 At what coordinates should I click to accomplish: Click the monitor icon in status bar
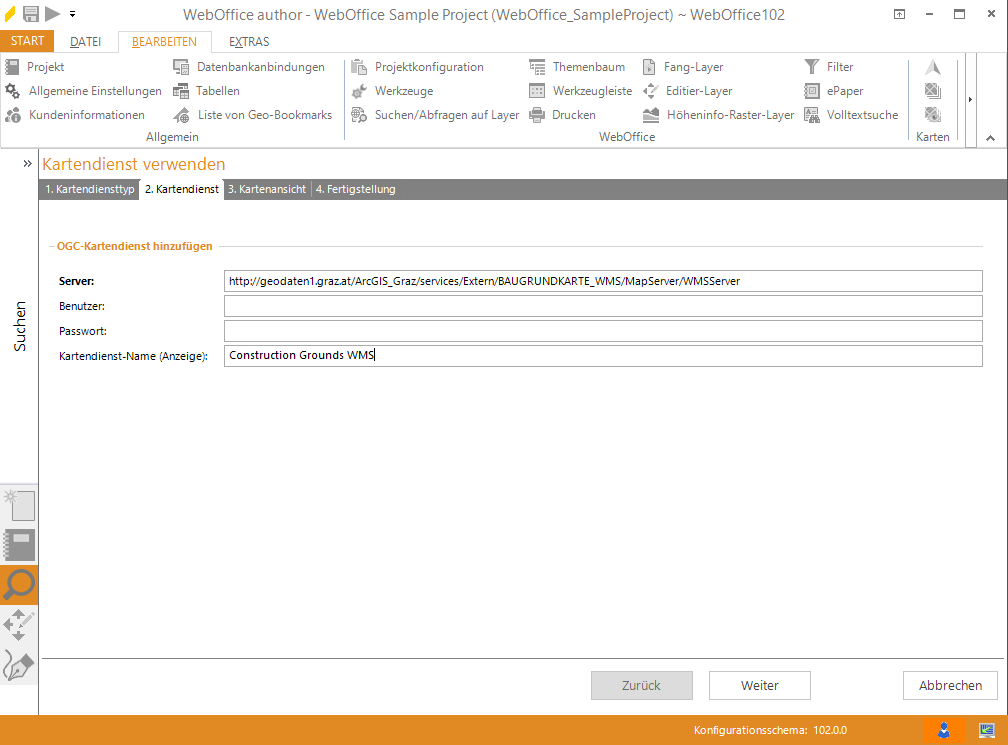(x=986, y=731)
